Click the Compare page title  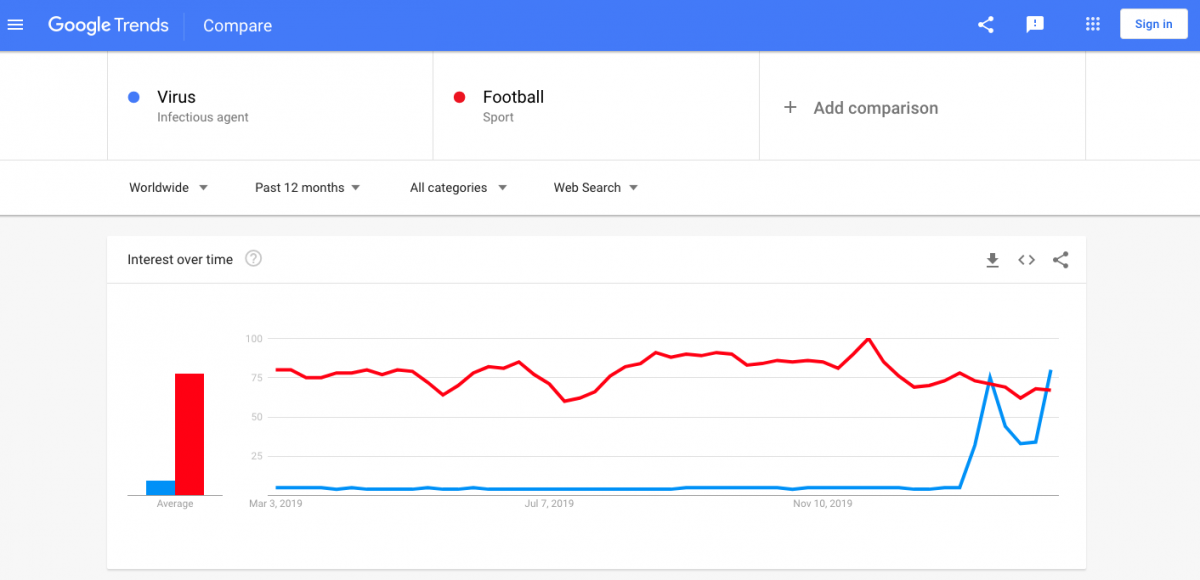[237, 26]
